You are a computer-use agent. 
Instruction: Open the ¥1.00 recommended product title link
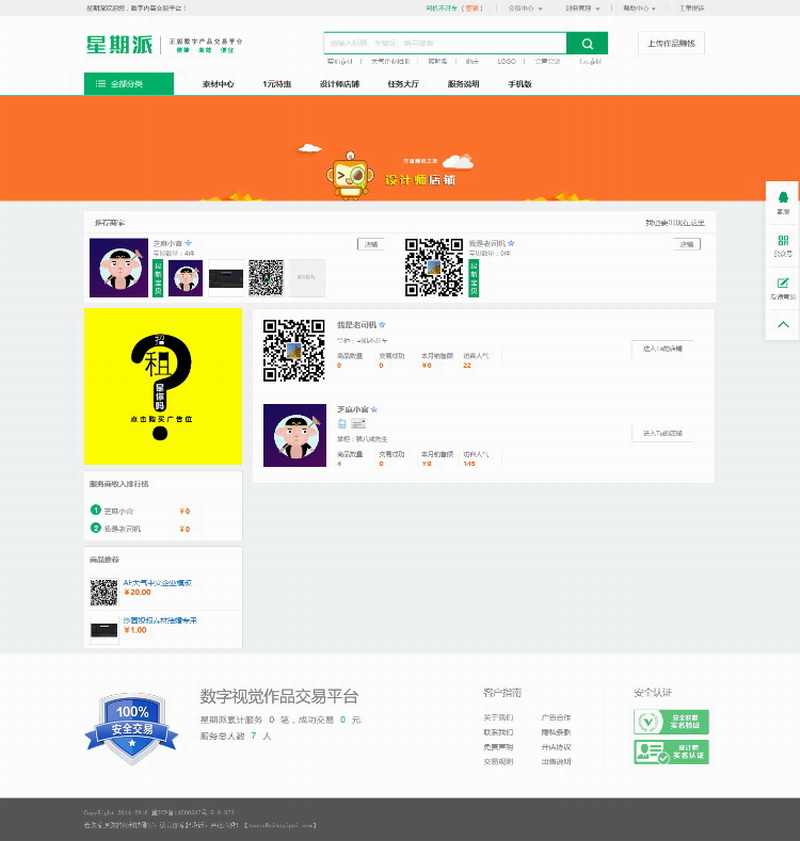160,620
